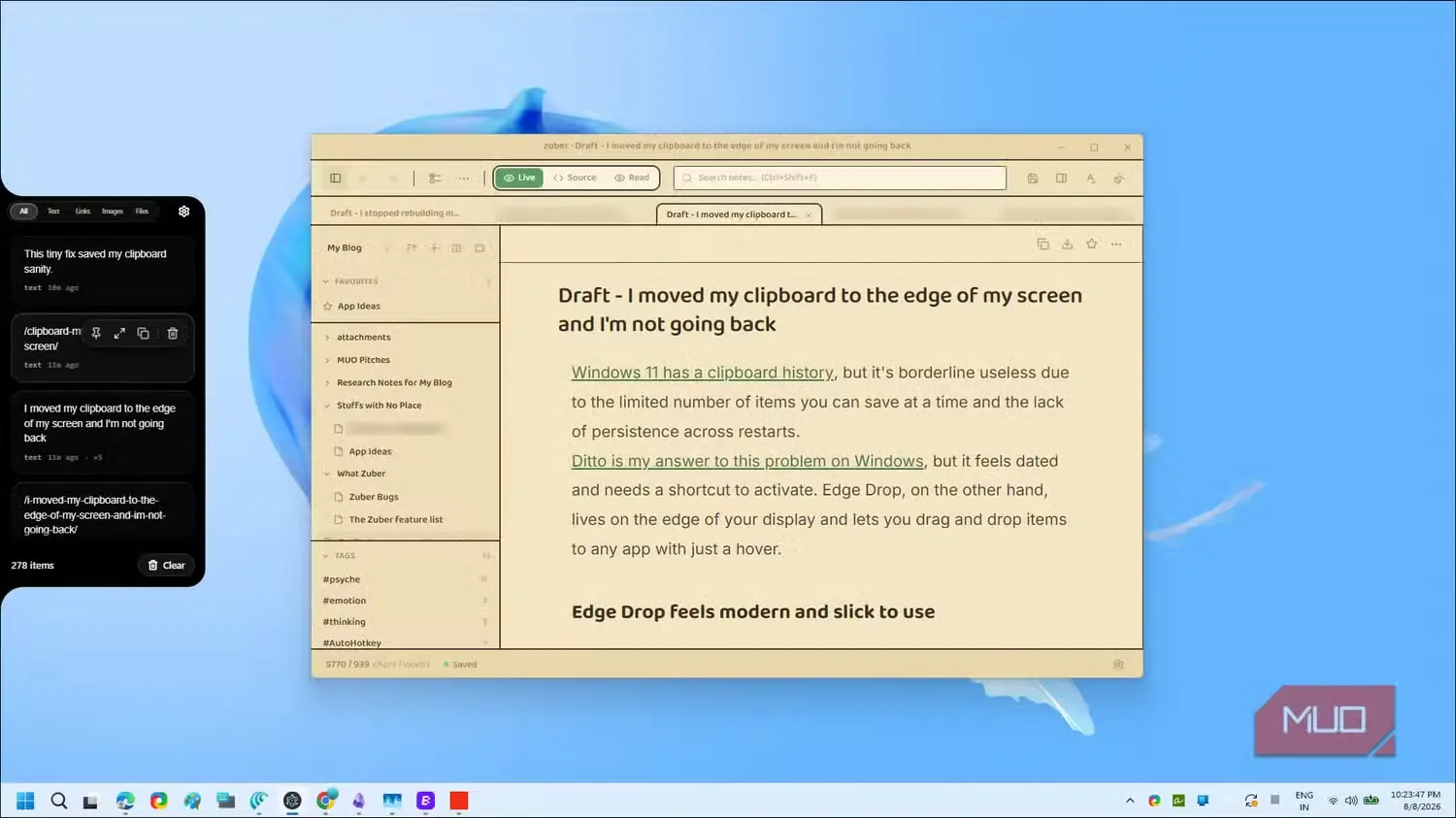Delete the /clipboard-m clip item
The width and height of the screenshot is (1456, 818).
tap(172, 333)
